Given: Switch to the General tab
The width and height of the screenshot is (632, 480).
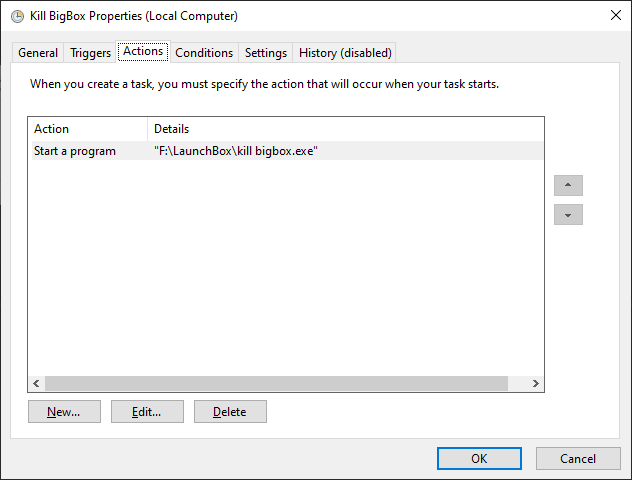Looking at the screenshot, I should [38, 53].
